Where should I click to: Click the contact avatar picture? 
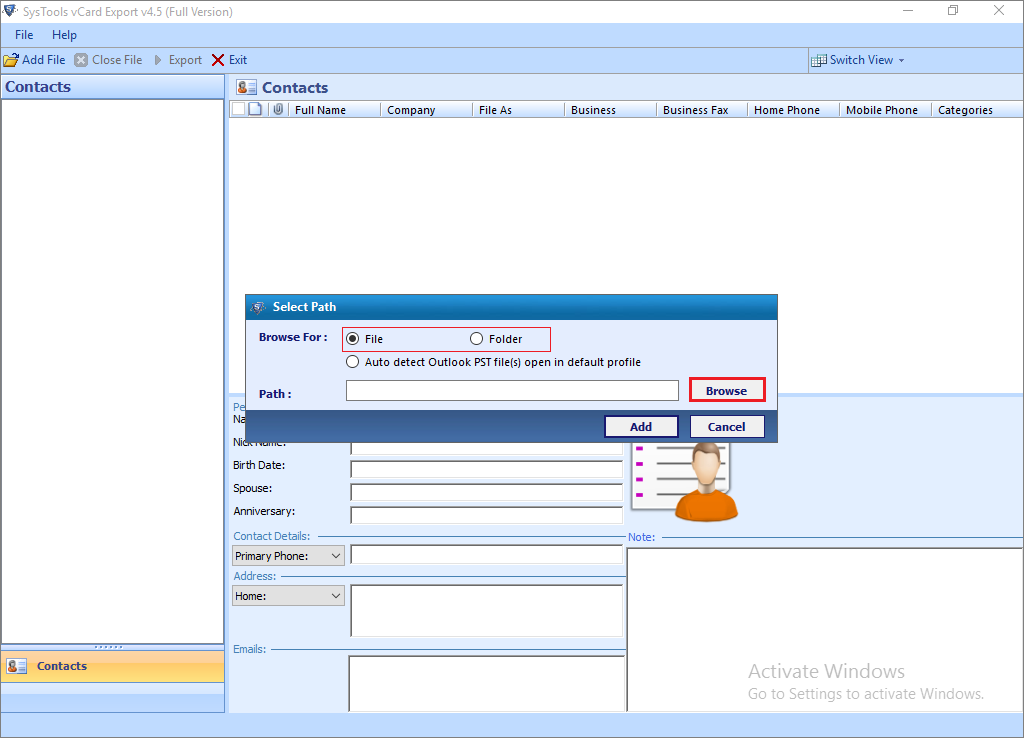(684, 481)
